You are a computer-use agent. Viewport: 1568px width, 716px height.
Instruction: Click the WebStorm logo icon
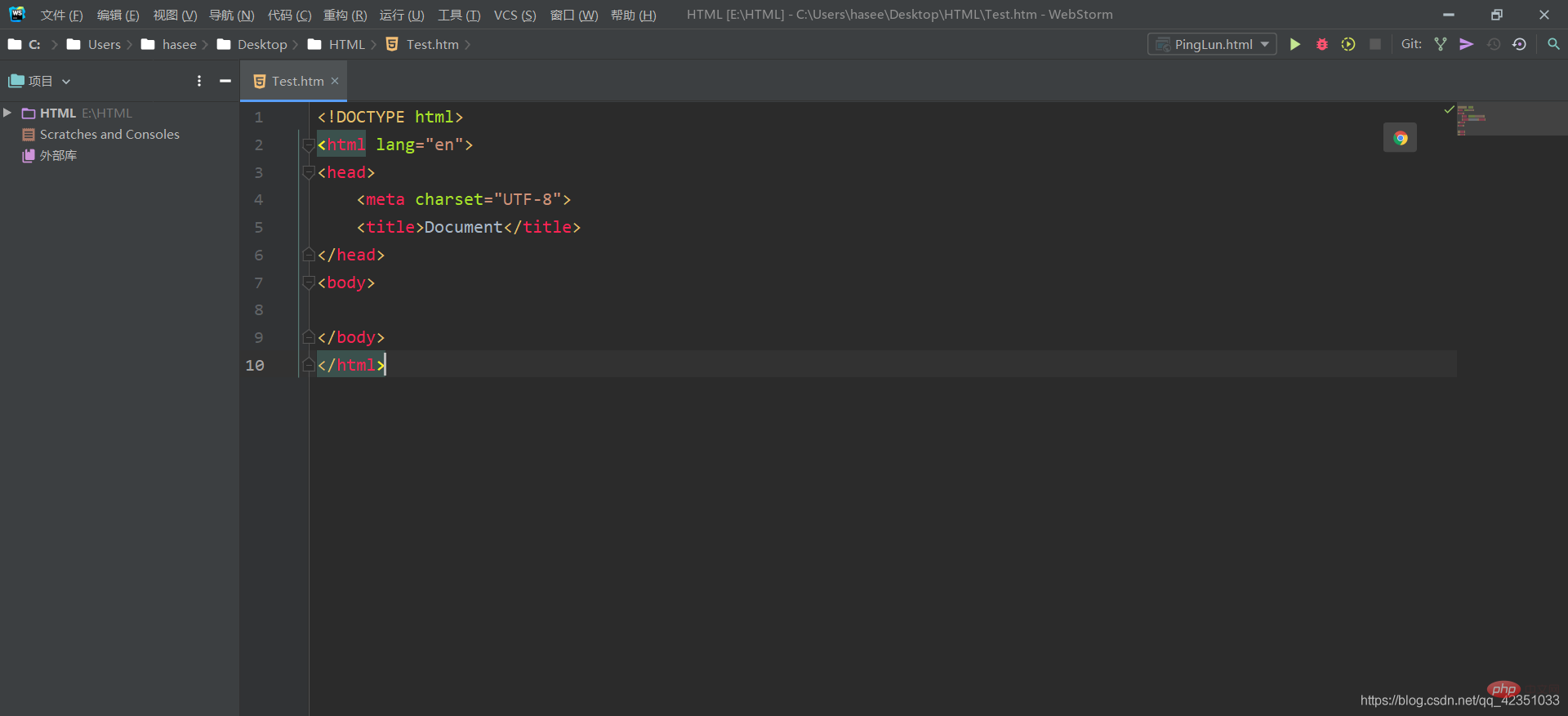pyautogui.click(x=17, y=14)
